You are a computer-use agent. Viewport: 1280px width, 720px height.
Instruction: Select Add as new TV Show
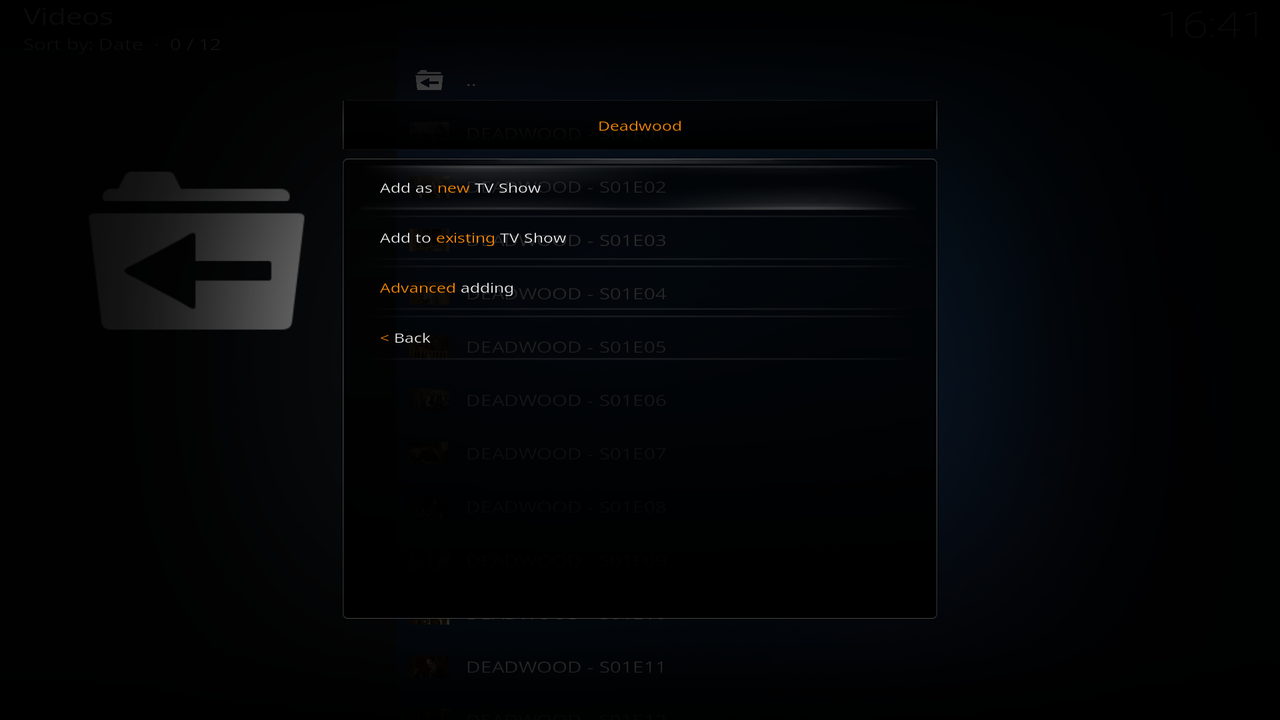click(640, 188)
